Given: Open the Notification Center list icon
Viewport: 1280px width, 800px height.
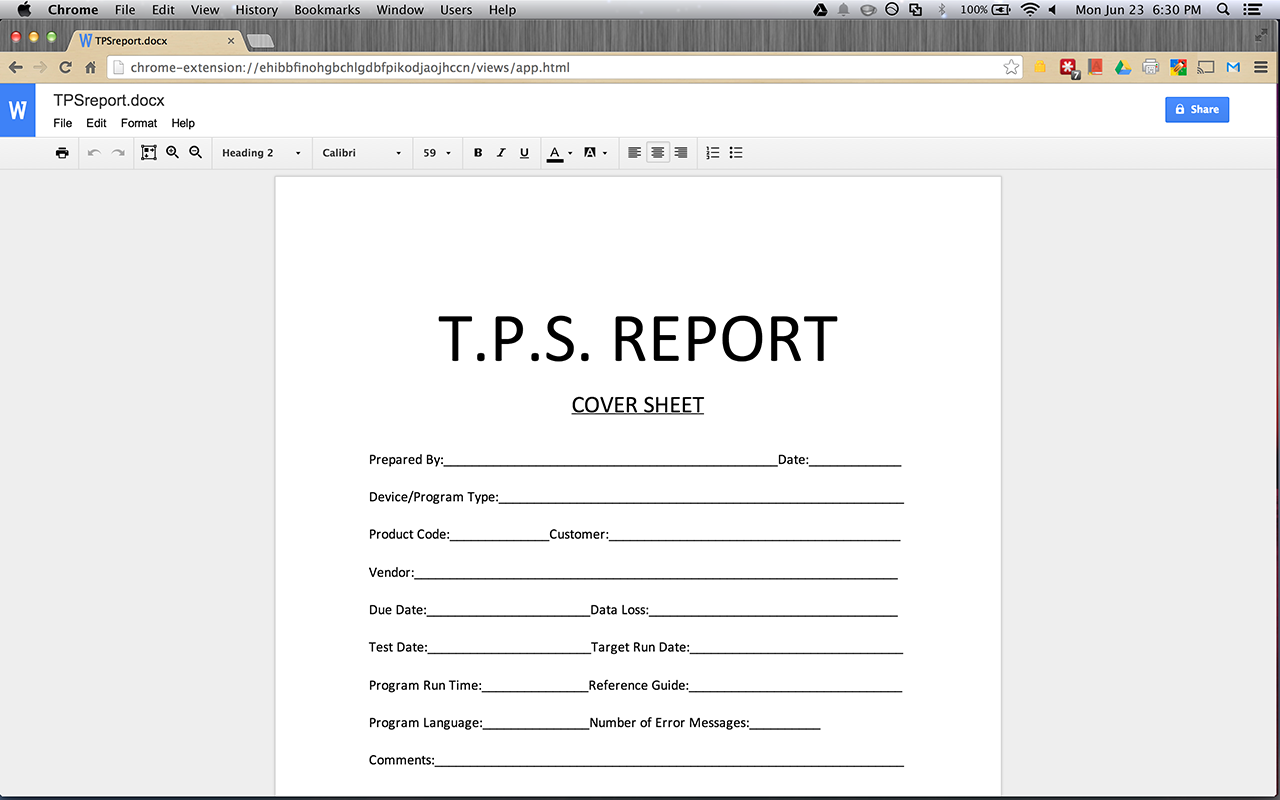Looking at the screenshot, I should [x=1252, y=10].
